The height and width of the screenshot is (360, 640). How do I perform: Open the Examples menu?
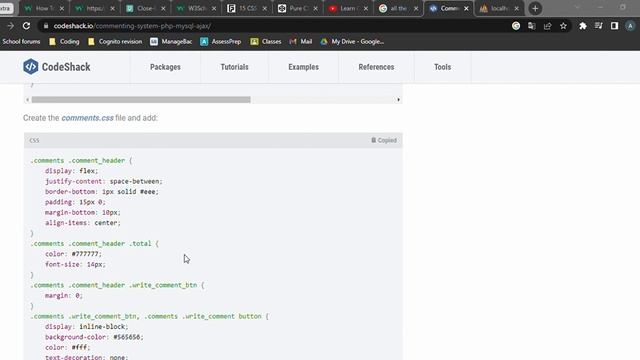click(303, 67)
